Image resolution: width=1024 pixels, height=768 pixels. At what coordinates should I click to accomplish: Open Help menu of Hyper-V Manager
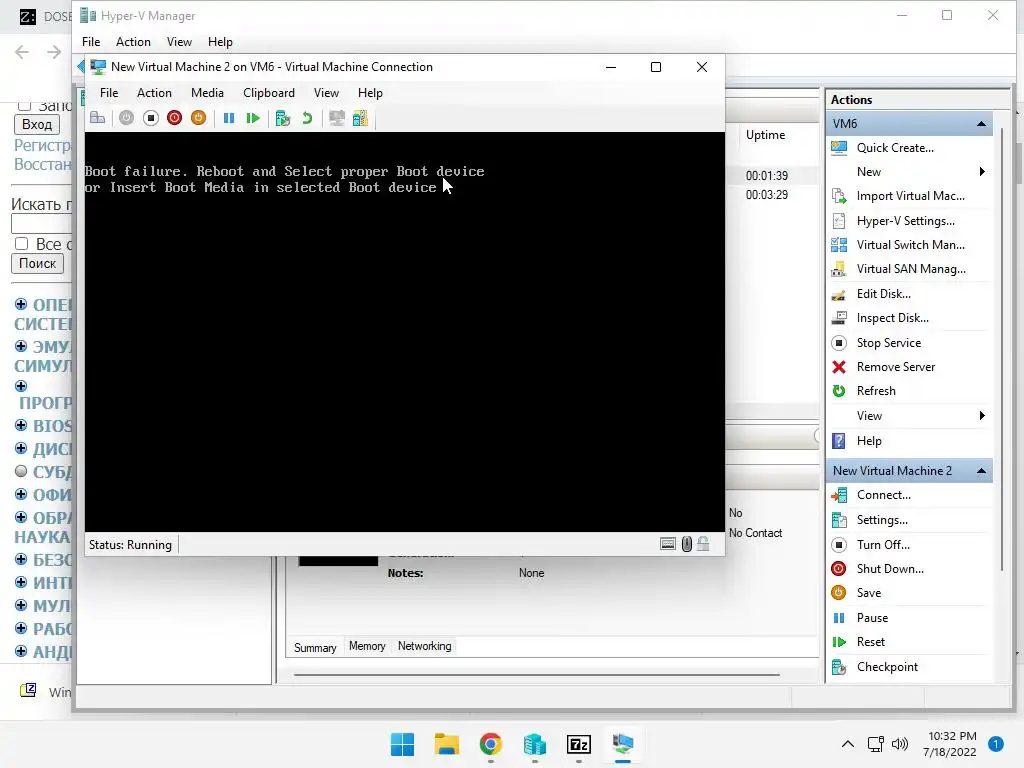[x=220, y=42]
